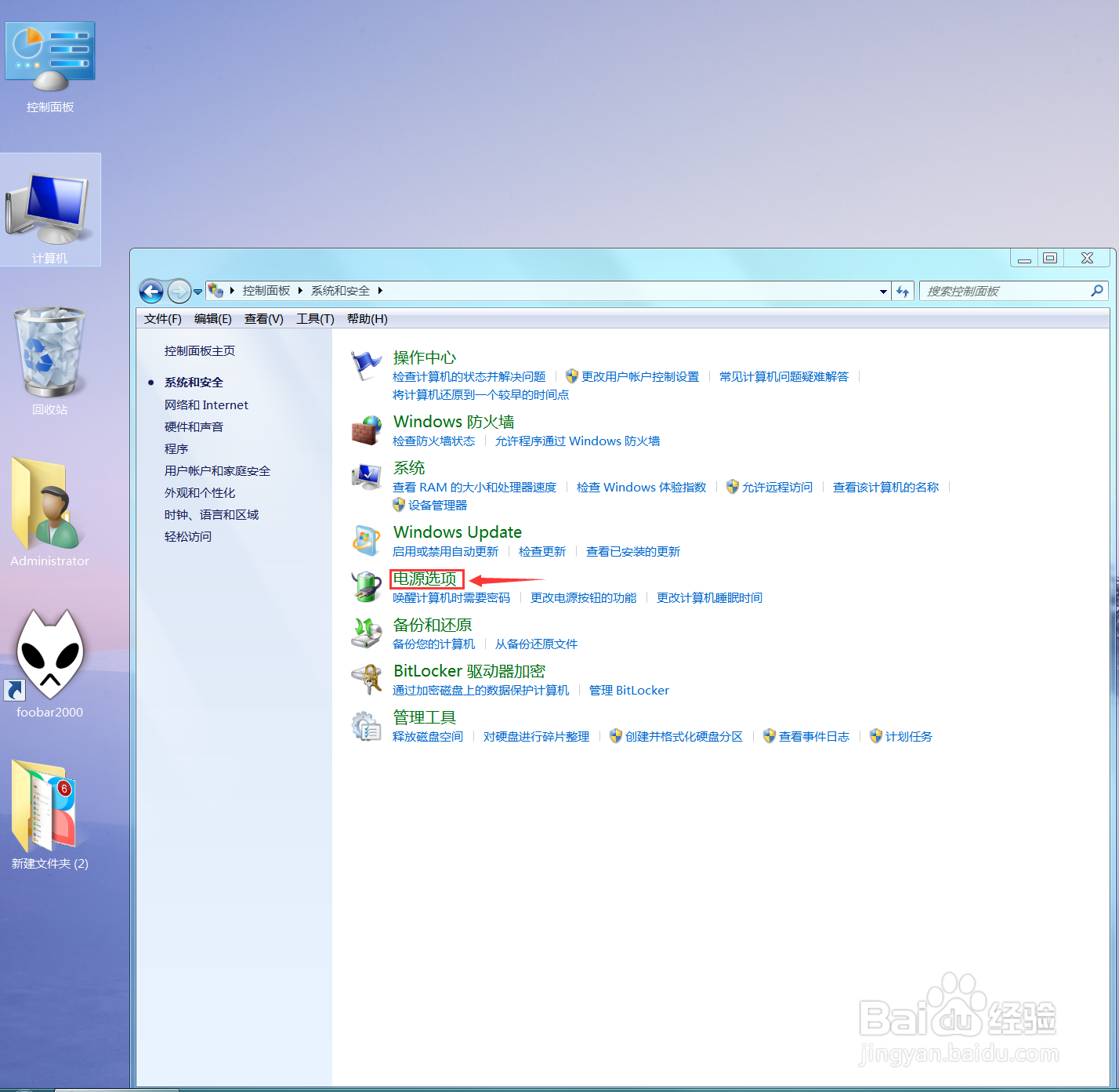Viewport: 1119px width, 1092px height.
Task: Go back with the Back arrow button
Action: 151,292
